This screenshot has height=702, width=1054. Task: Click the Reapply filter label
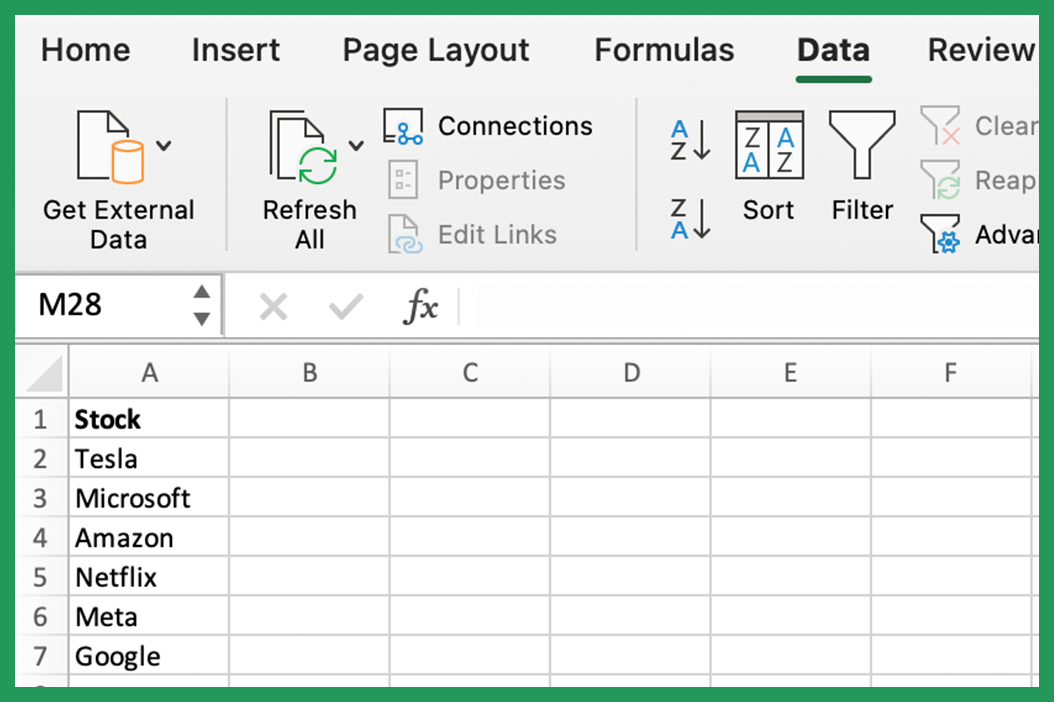coord(1007,181)
